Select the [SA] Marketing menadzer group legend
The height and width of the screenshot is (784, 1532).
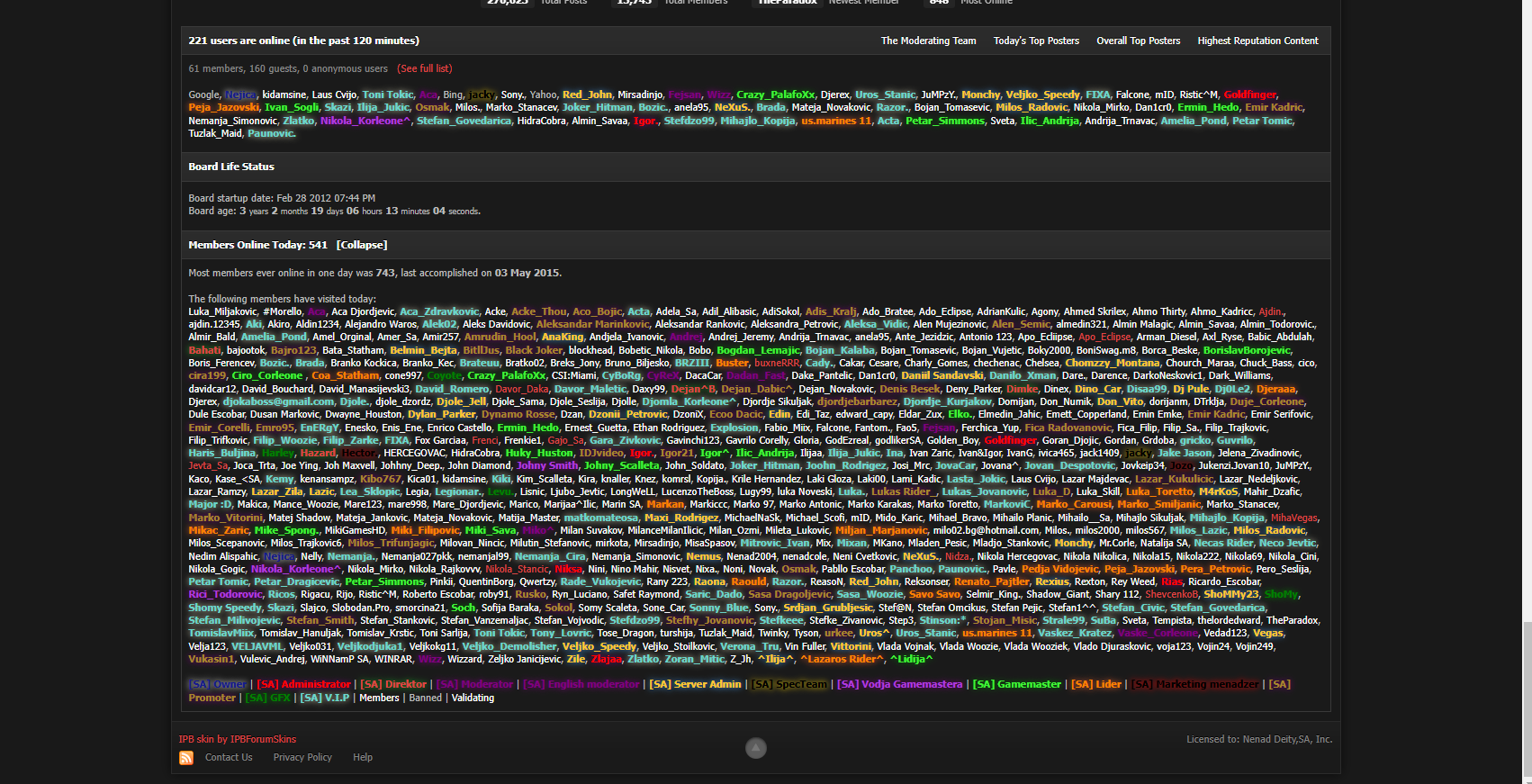pos(1195,684)
